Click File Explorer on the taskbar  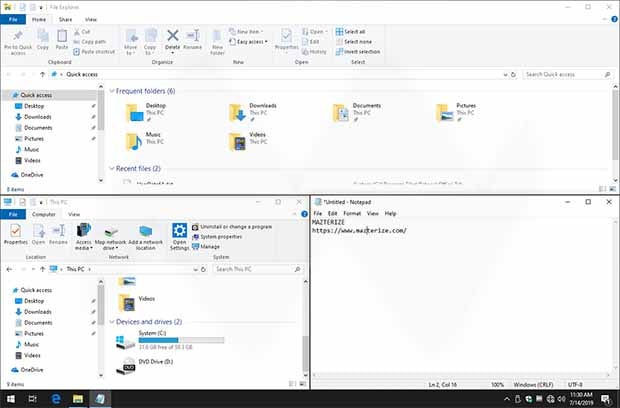click(78, 399)
